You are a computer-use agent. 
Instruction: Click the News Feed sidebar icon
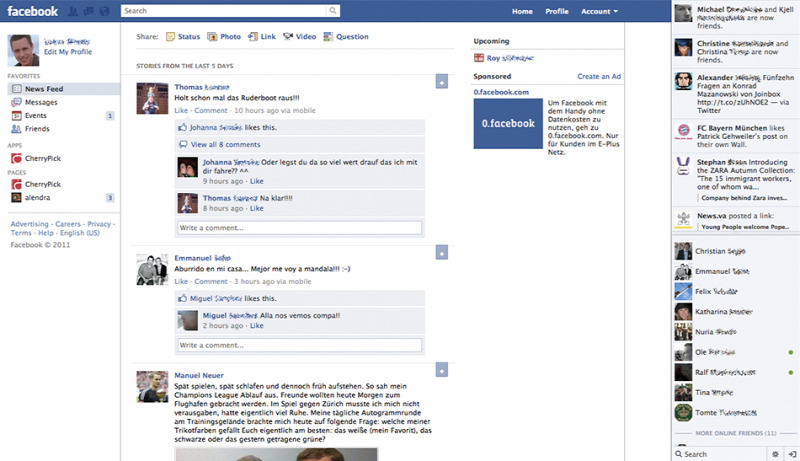coord(16,89)
